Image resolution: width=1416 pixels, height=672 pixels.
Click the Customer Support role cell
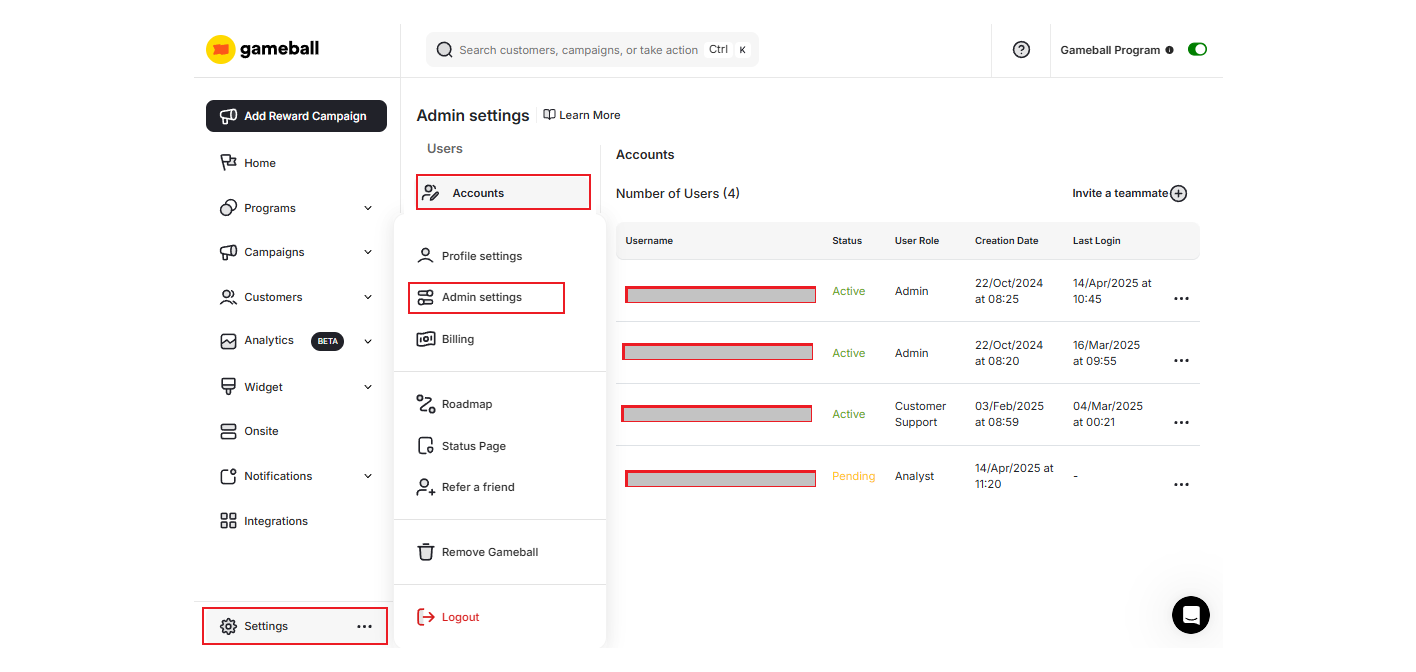point(920,414)
